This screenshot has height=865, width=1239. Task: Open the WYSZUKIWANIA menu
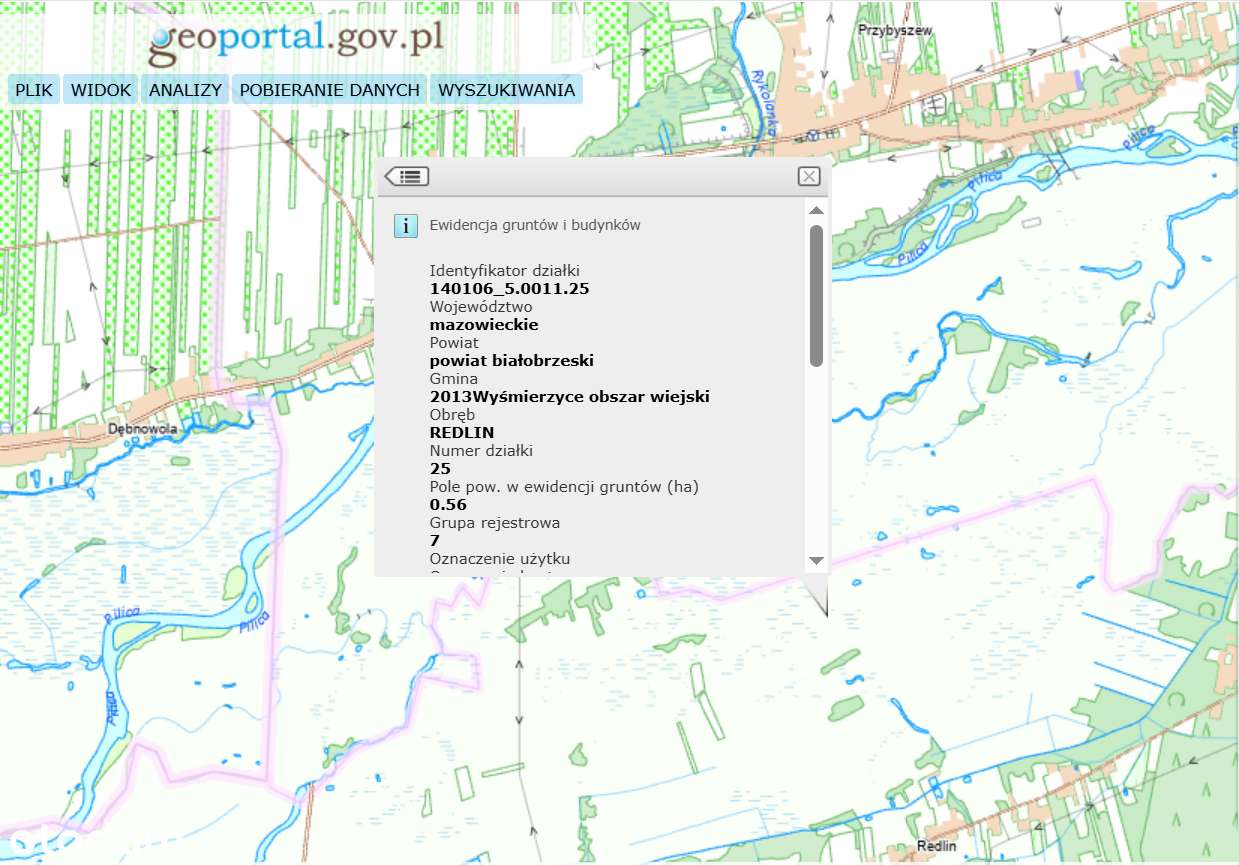click(x=506, y=89)
